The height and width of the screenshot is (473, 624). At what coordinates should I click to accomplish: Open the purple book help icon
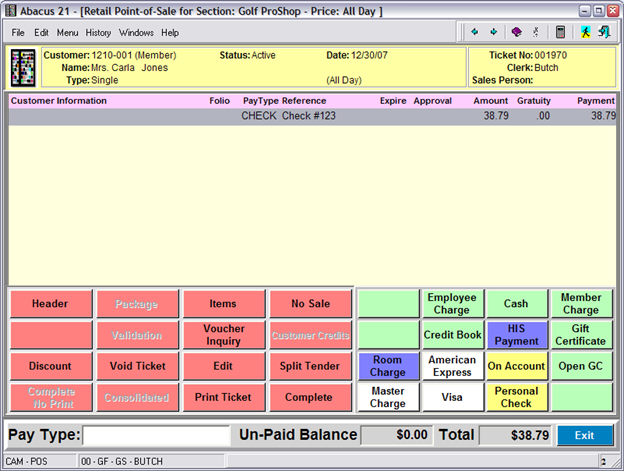(516, 32)
